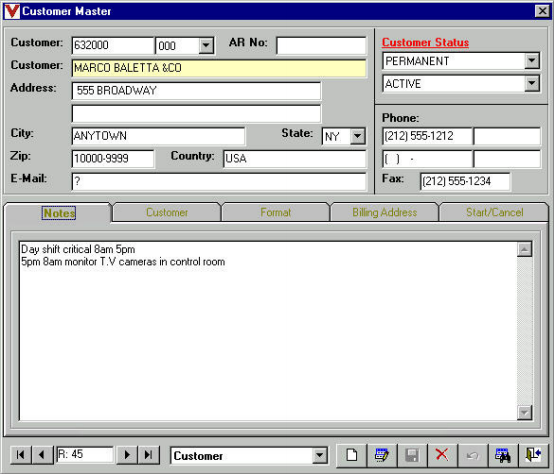This screenshot has height=474, width=554.
Task: Click the Customer Status link
Action: click(425, 42)
